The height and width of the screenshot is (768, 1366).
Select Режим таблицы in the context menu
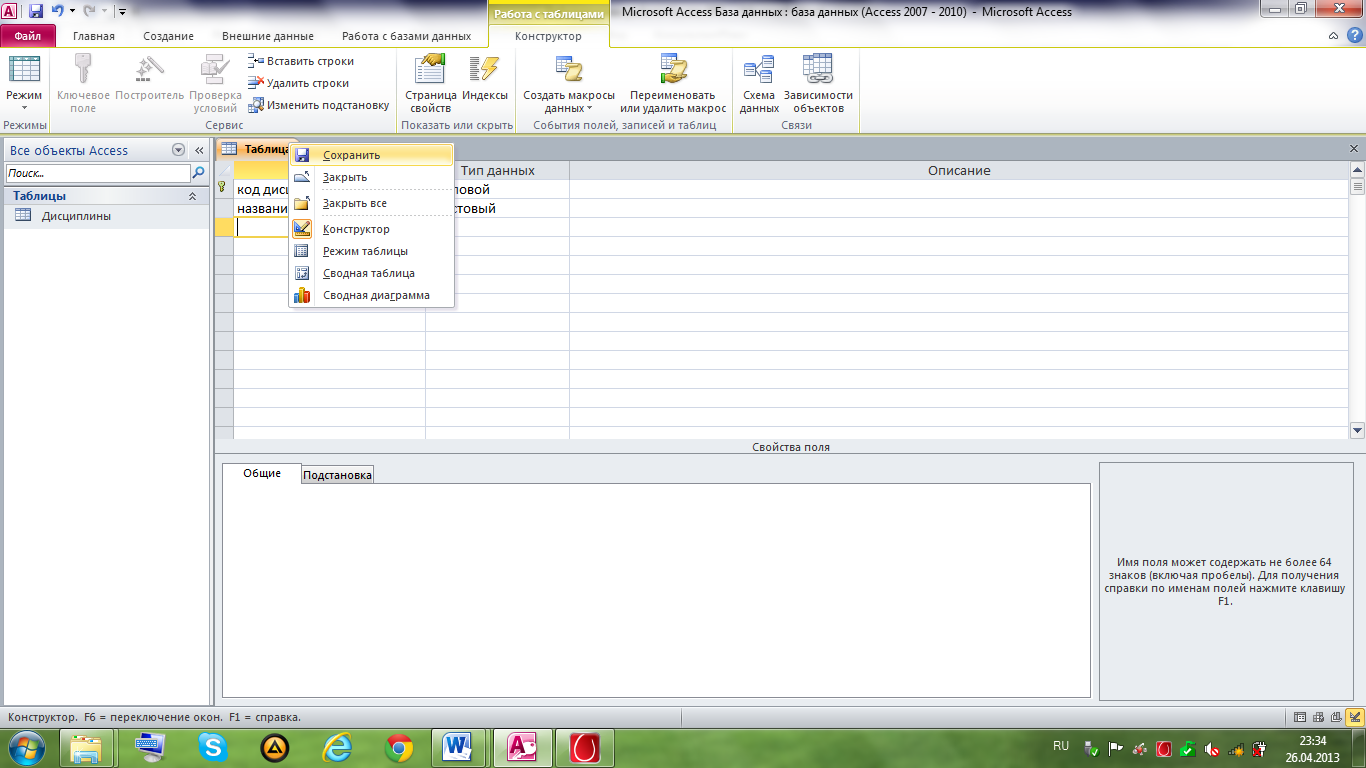click(372, 251)
